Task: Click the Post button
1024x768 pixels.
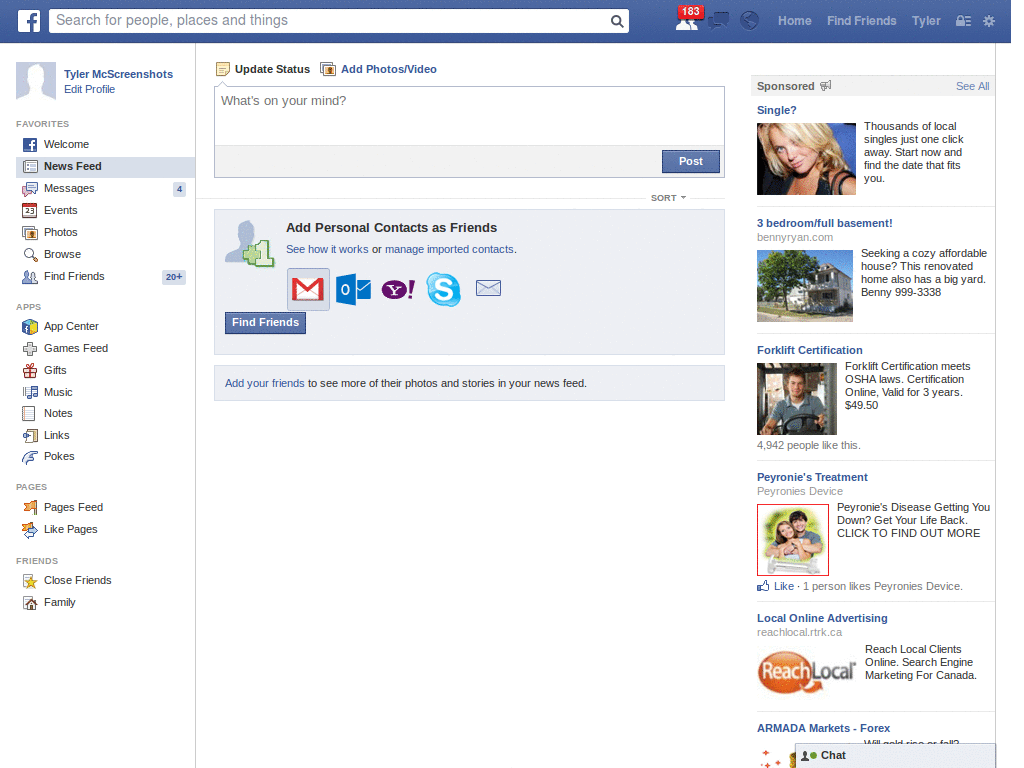Action: [x=690, y=161]
